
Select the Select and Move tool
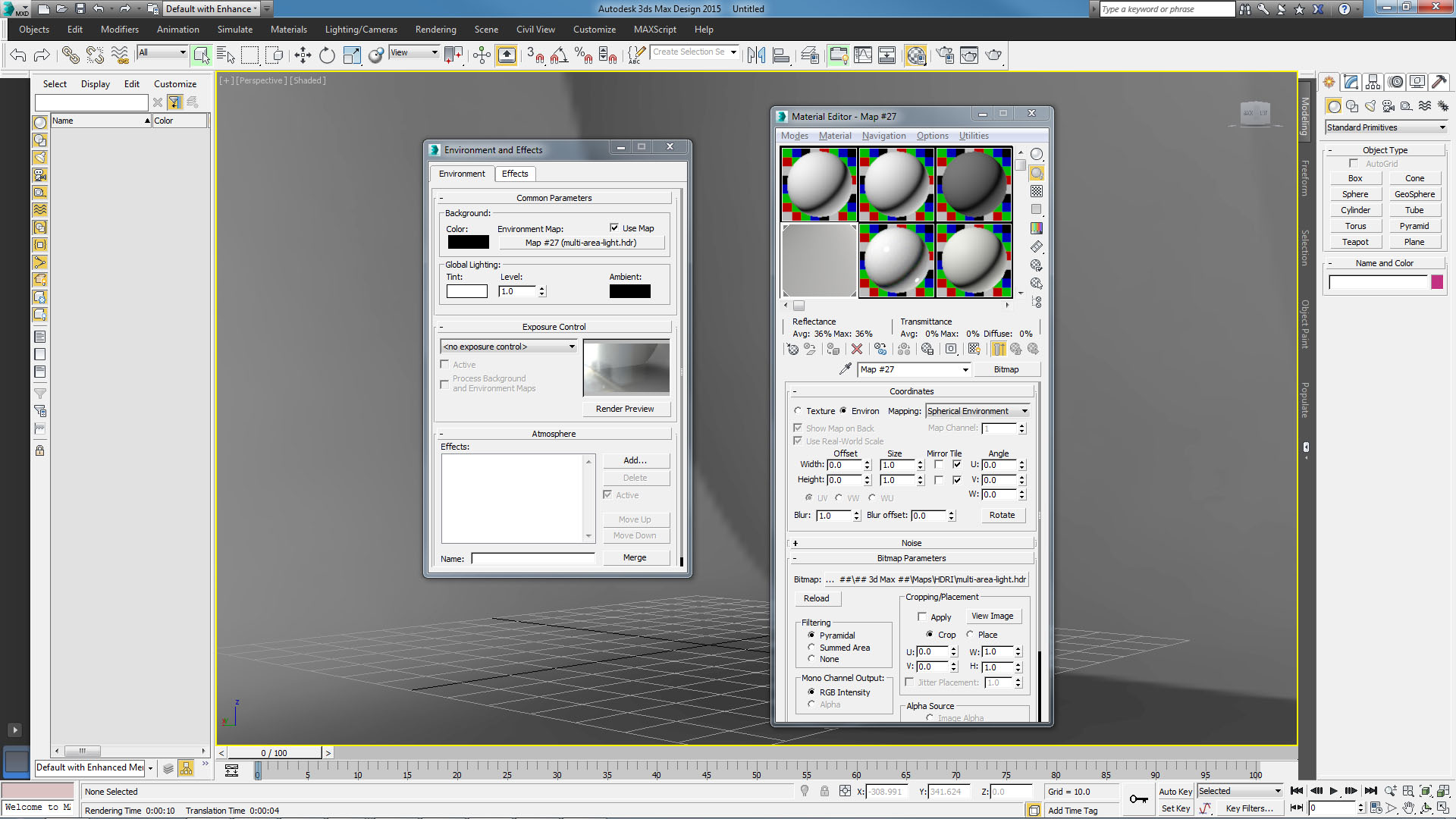point(303,55)
